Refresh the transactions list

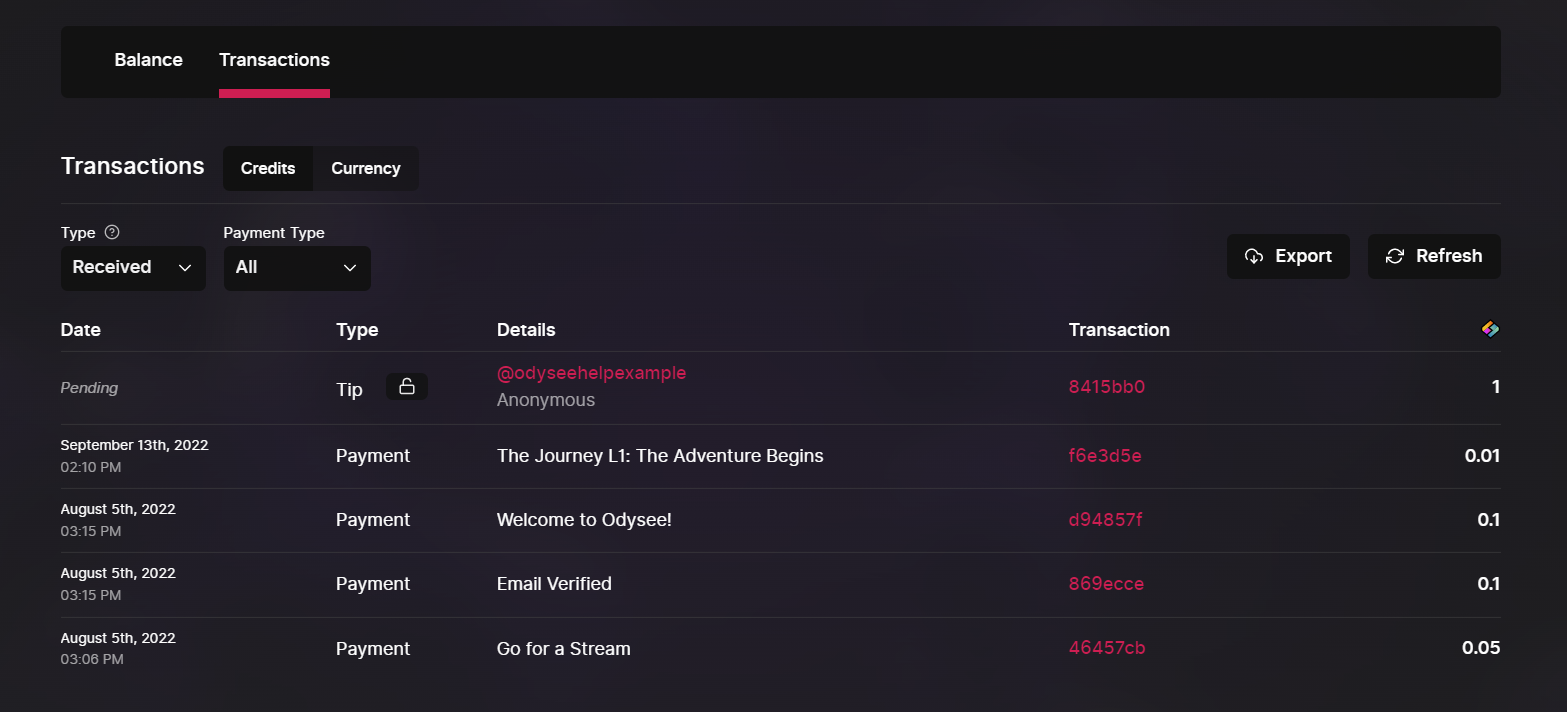(1434, 256)
